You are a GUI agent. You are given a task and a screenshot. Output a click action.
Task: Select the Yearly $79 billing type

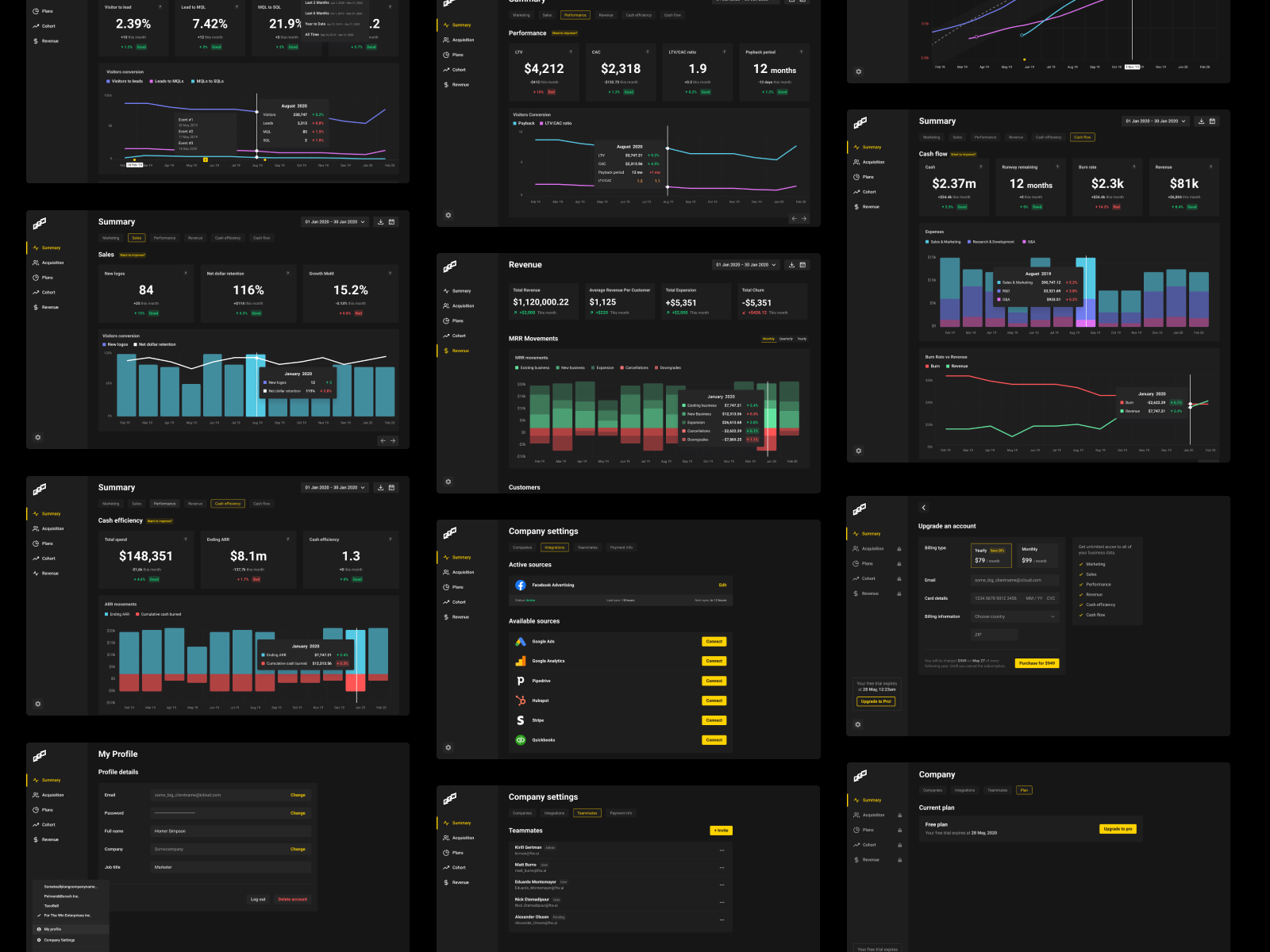point(991,555)
